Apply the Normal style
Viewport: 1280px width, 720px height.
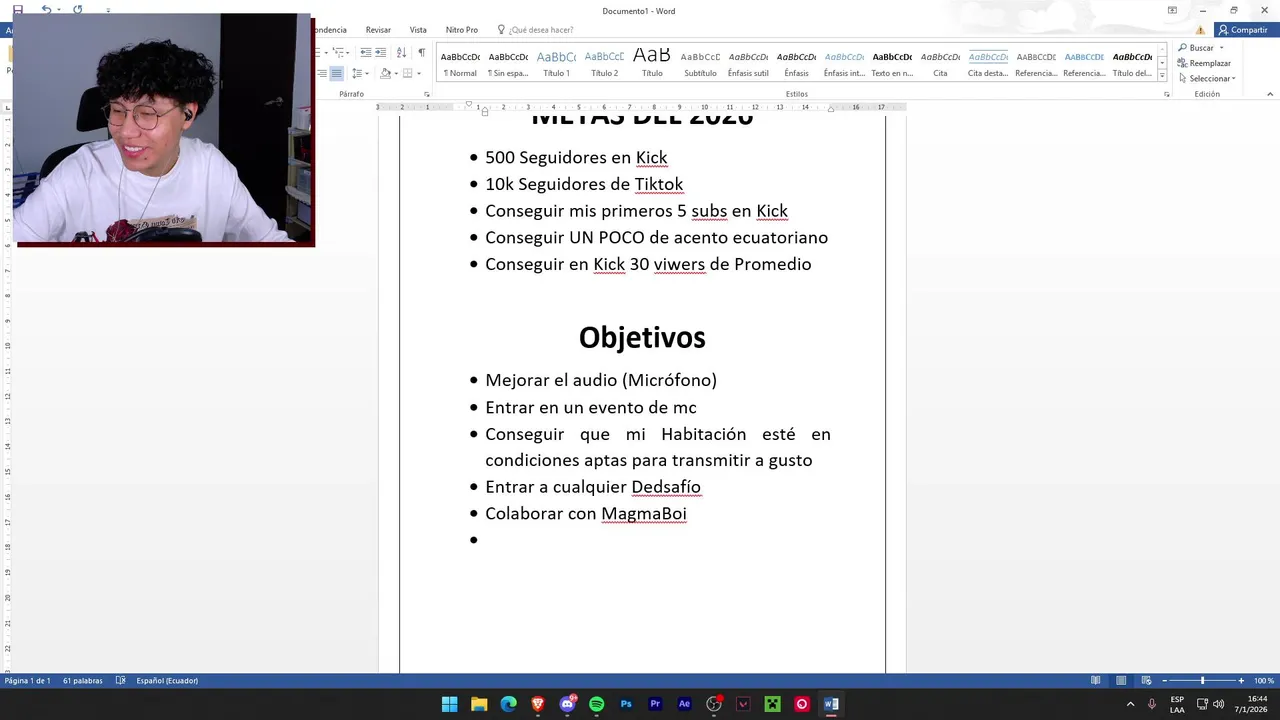point(460,64)
